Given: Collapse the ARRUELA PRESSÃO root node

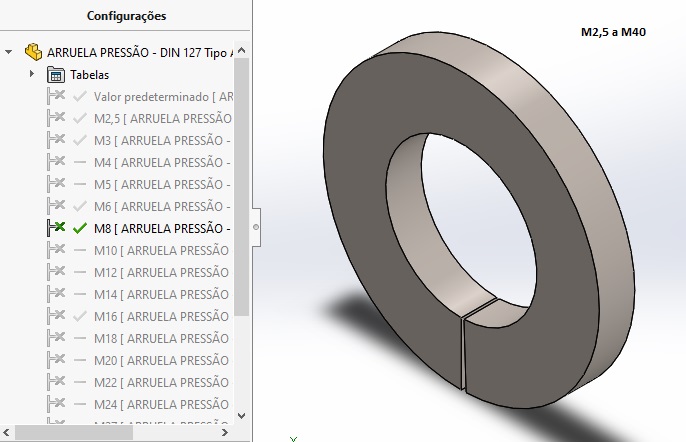Looking at the screenshot, I should pyautogui.click(x=8, y=52).
